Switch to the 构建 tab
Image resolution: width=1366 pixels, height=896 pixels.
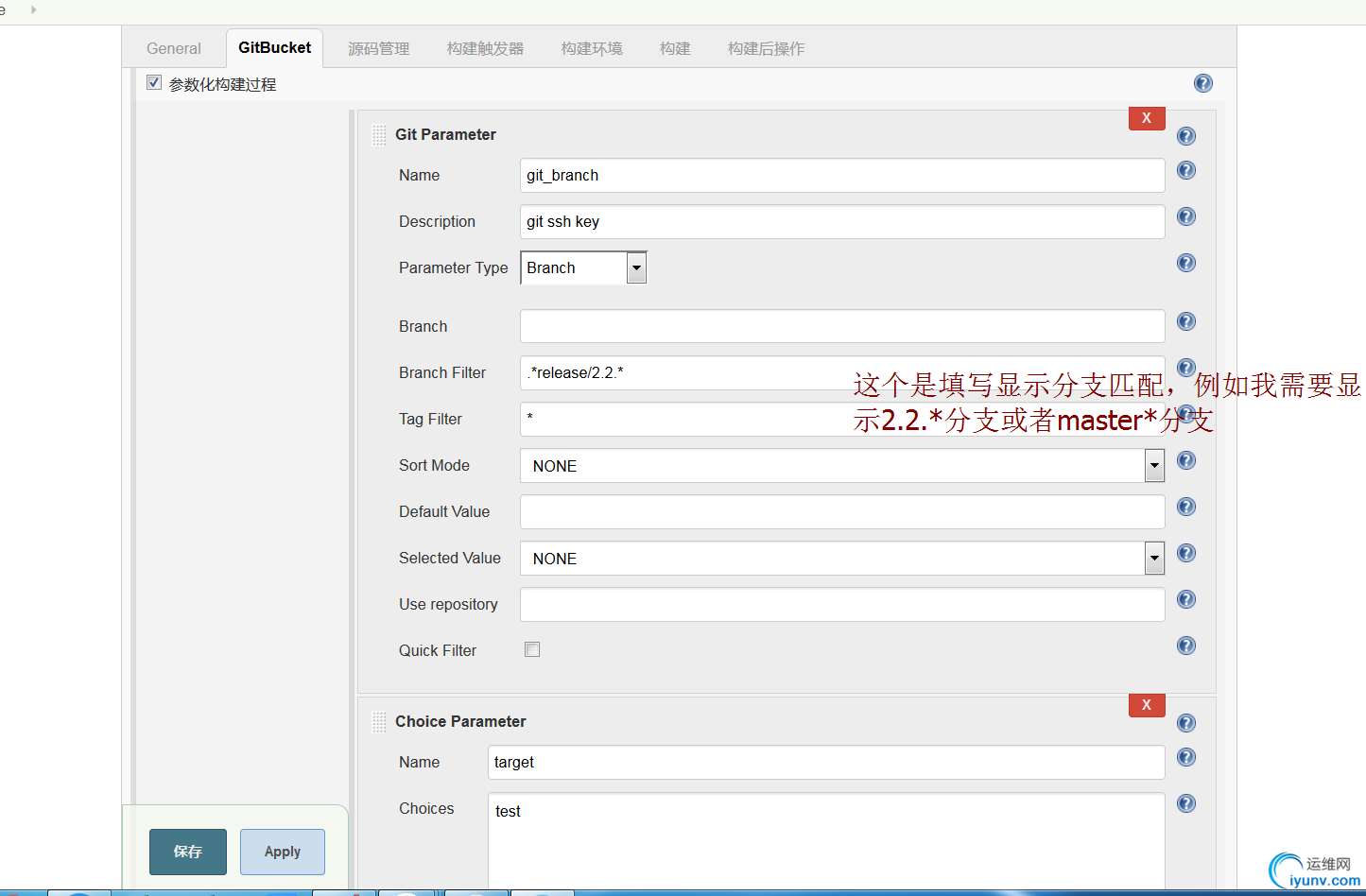pyautogui.click(x=675, y=48)
